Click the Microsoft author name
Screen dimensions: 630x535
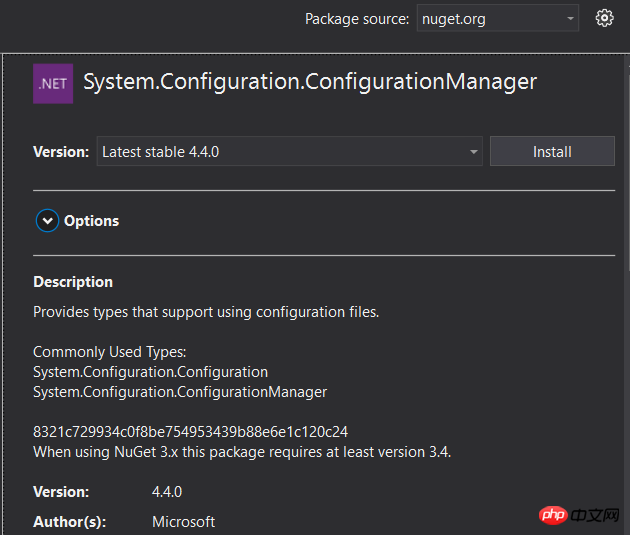pos(183,522)
